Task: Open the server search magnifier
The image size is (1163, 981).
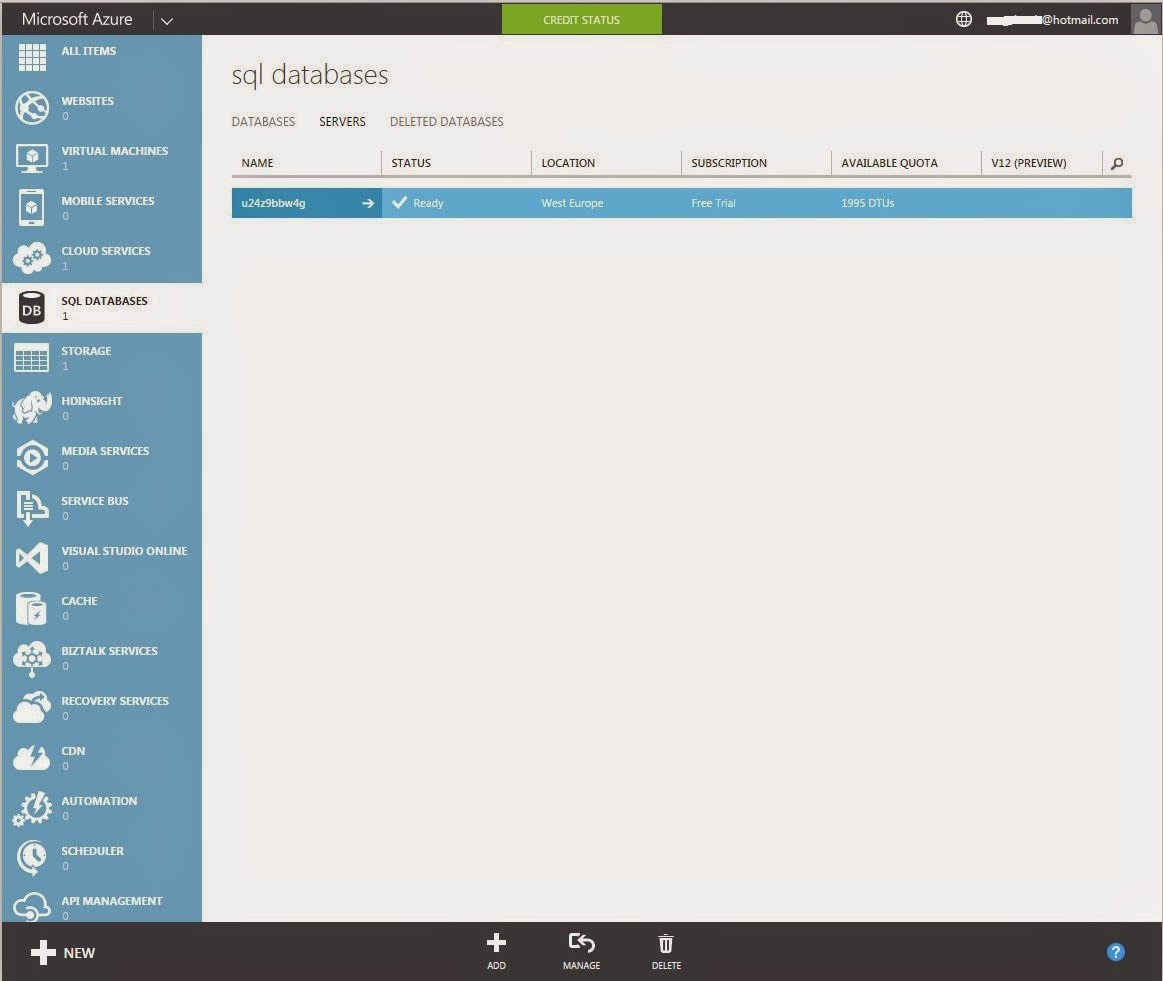Action: click(1116, 163)
